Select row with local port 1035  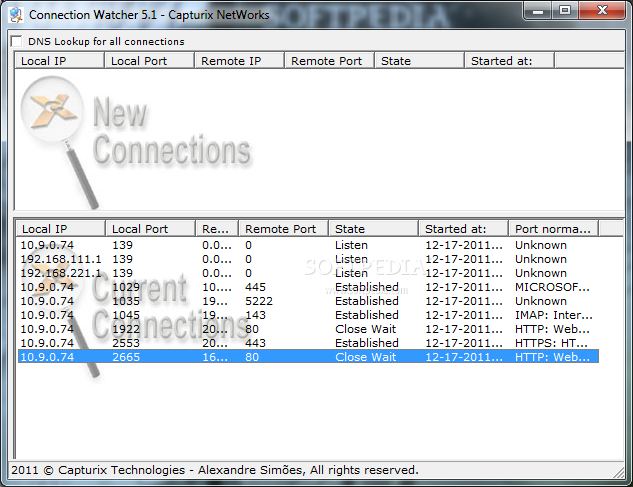pos(308,301)
